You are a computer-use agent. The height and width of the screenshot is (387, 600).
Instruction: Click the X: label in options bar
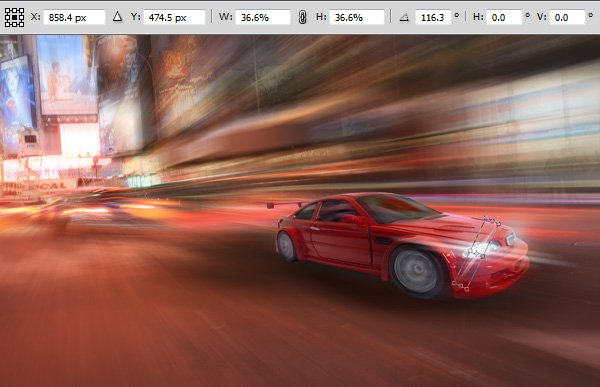click(35, 17)
